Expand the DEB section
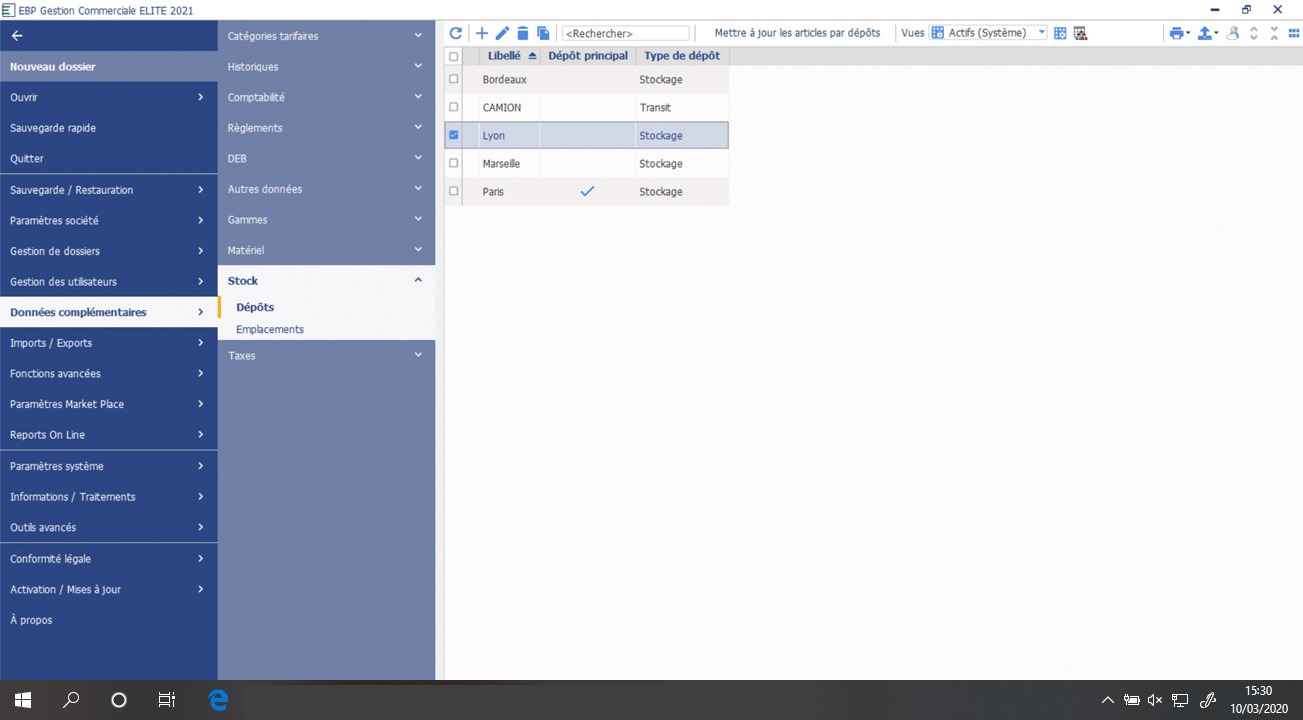This screenshot has height=720, width=1303. tap(326, 158)
